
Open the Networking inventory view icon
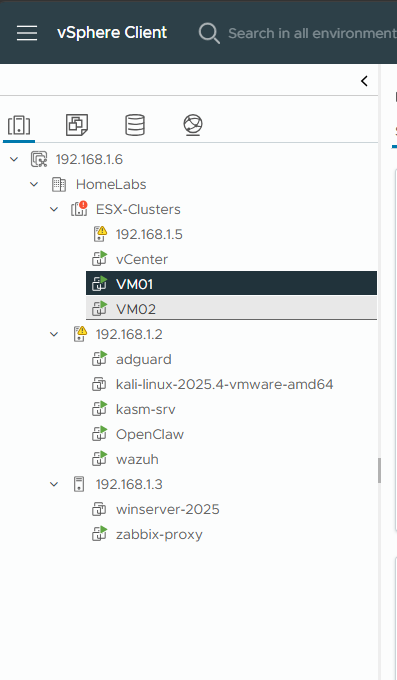pos(193,125)
